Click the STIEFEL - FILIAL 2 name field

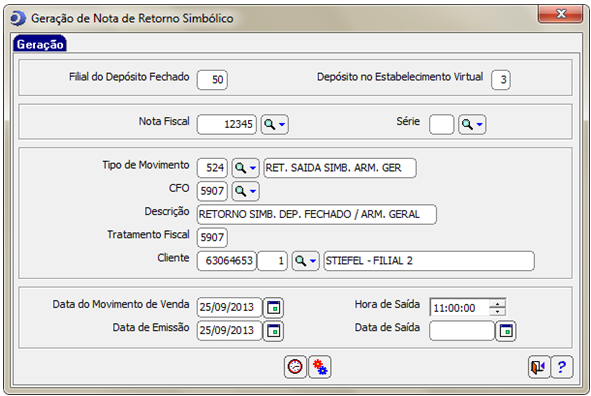point(429,261)
